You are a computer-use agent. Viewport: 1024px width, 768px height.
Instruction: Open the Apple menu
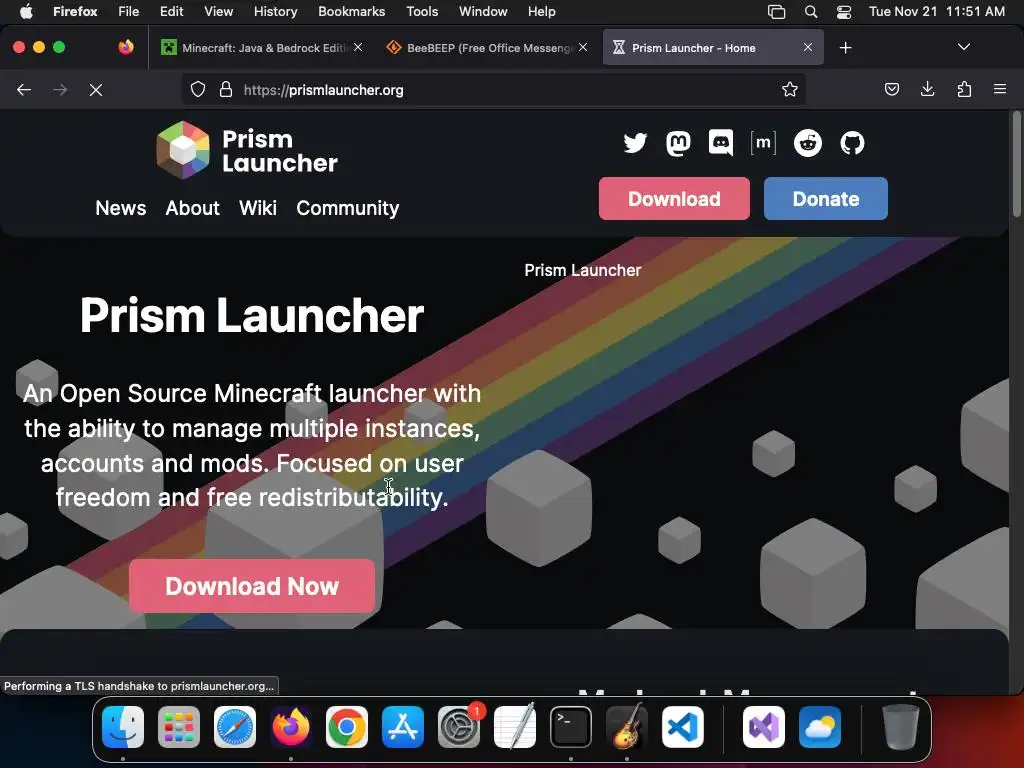[x=25, y=11]
